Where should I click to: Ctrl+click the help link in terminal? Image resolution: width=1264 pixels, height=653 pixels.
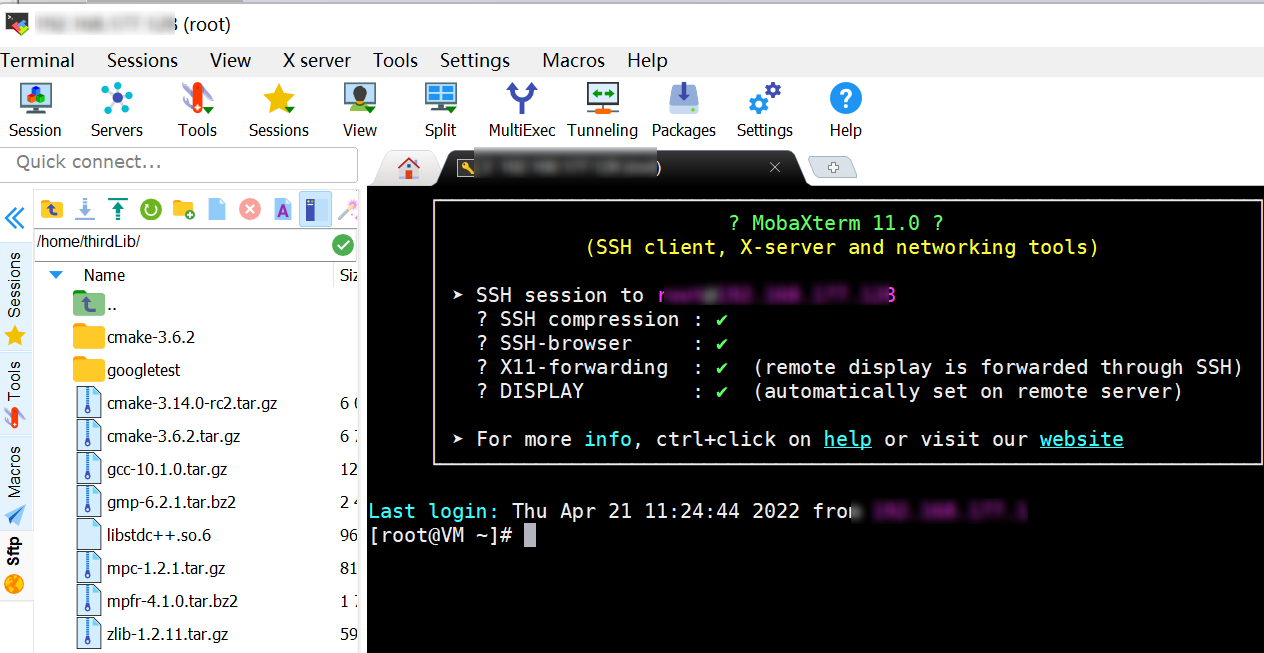847,438
